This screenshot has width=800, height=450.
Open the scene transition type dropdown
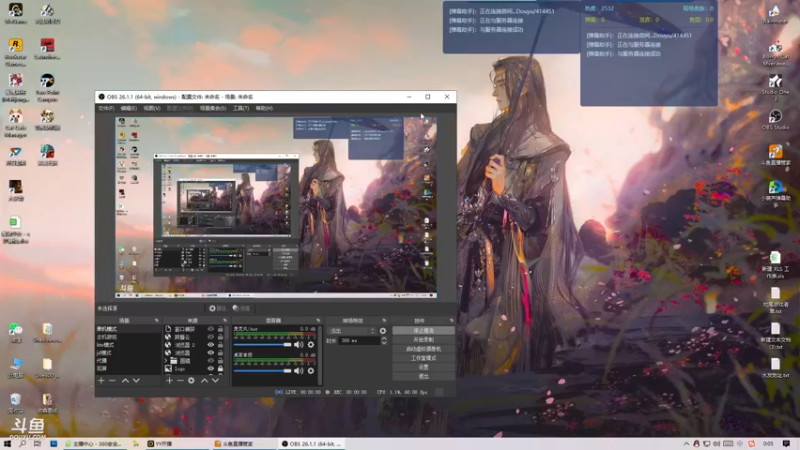tap(351, 331)
